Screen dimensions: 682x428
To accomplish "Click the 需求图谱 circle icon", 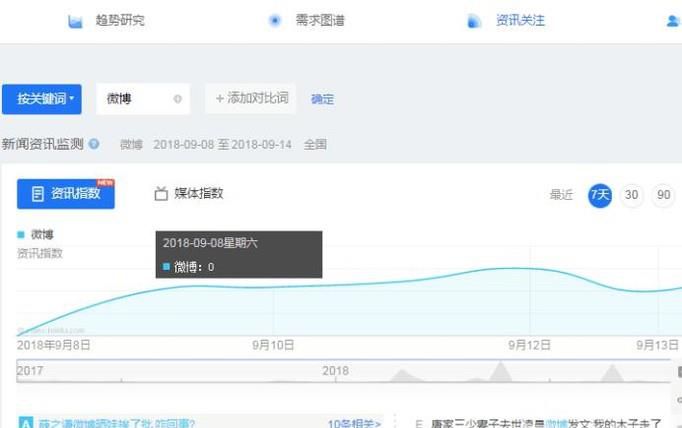I will click(274, 20).
